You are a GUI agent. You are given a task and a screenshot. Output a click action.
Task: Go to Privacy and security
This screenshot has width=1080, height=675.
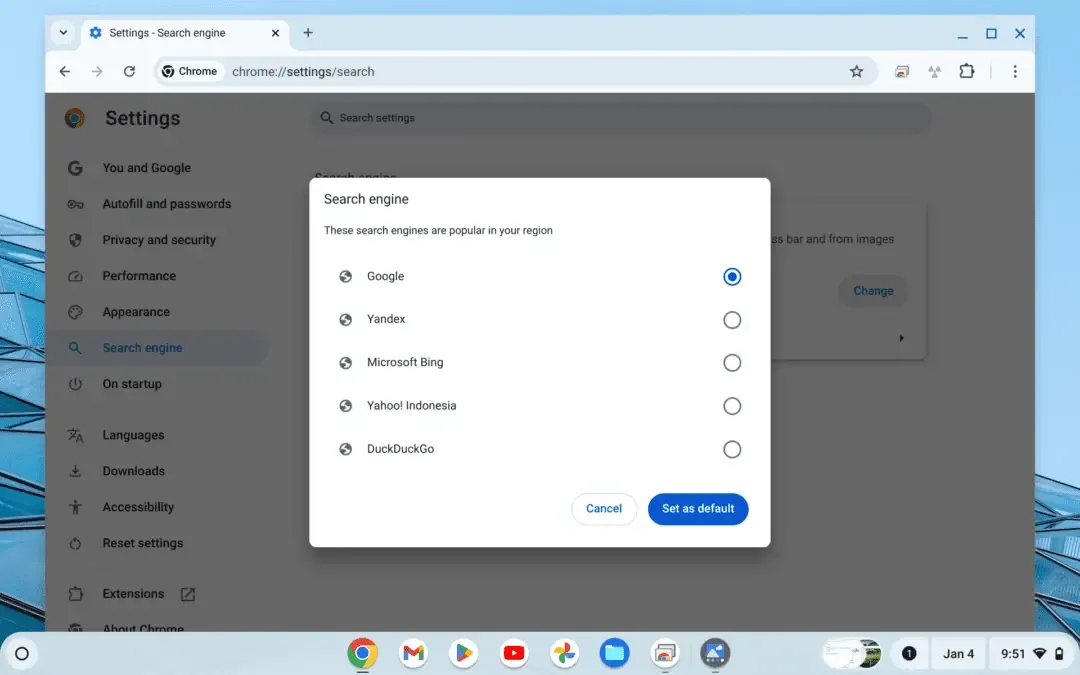pyautogui.click(x=159, y=240)
